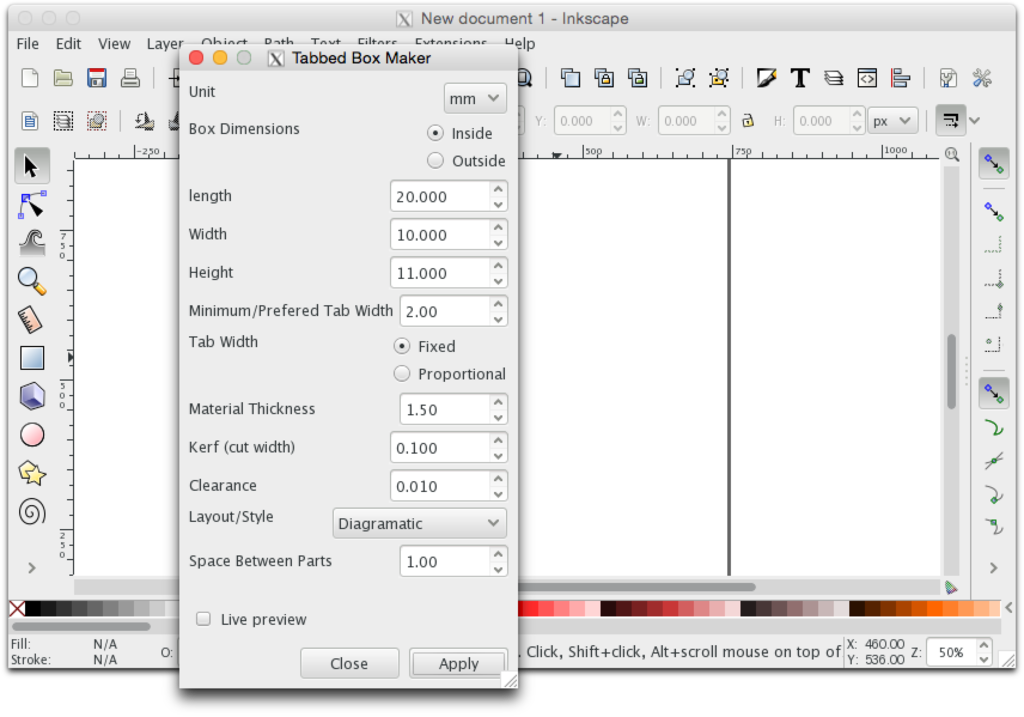Screen dimensions: 1024x717
Task: Choose the Outside box dimensions radio button
Action: [436, 161]
